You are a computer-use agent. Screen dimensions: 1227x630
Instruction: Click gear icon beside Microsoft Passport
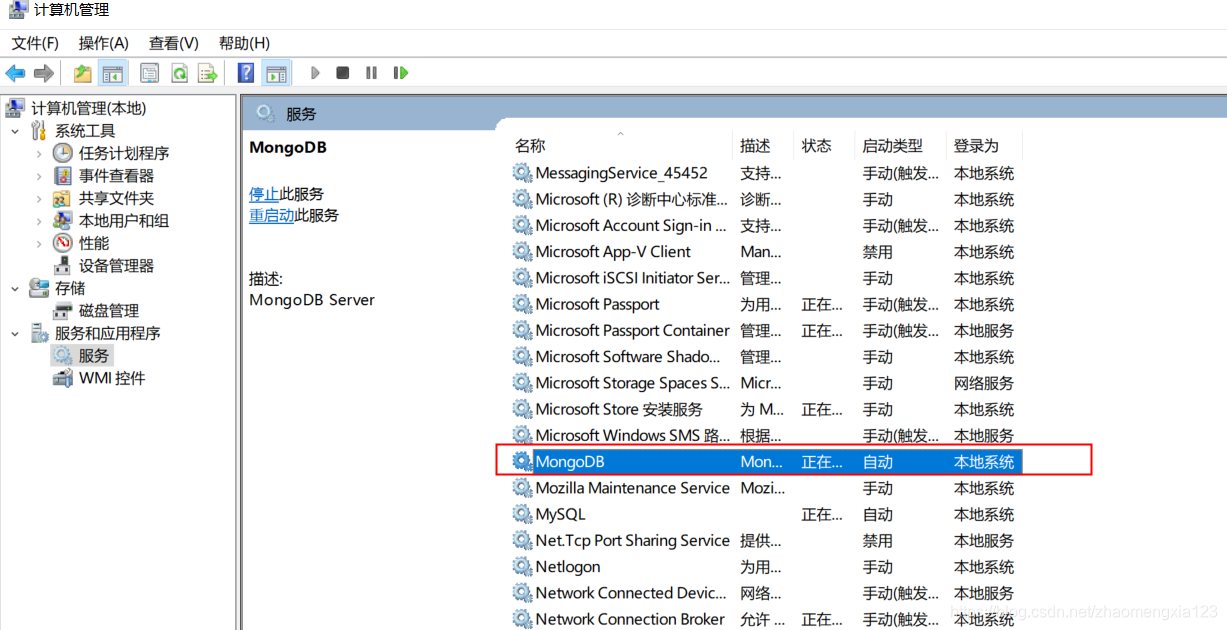click(522, 304)
